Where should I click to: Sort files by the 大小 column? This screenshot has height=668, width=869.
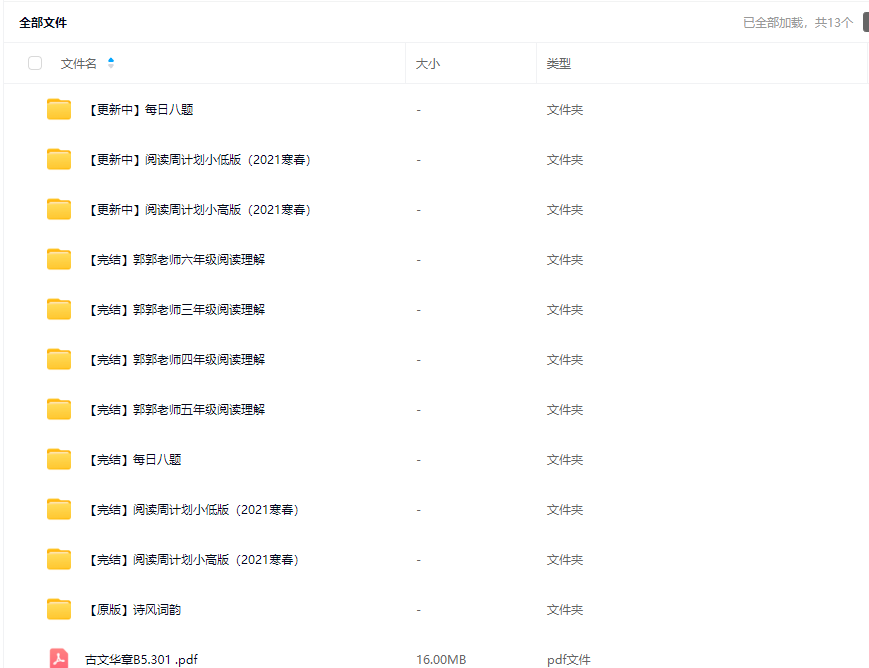pyautogui.click(x=427, y=64)
